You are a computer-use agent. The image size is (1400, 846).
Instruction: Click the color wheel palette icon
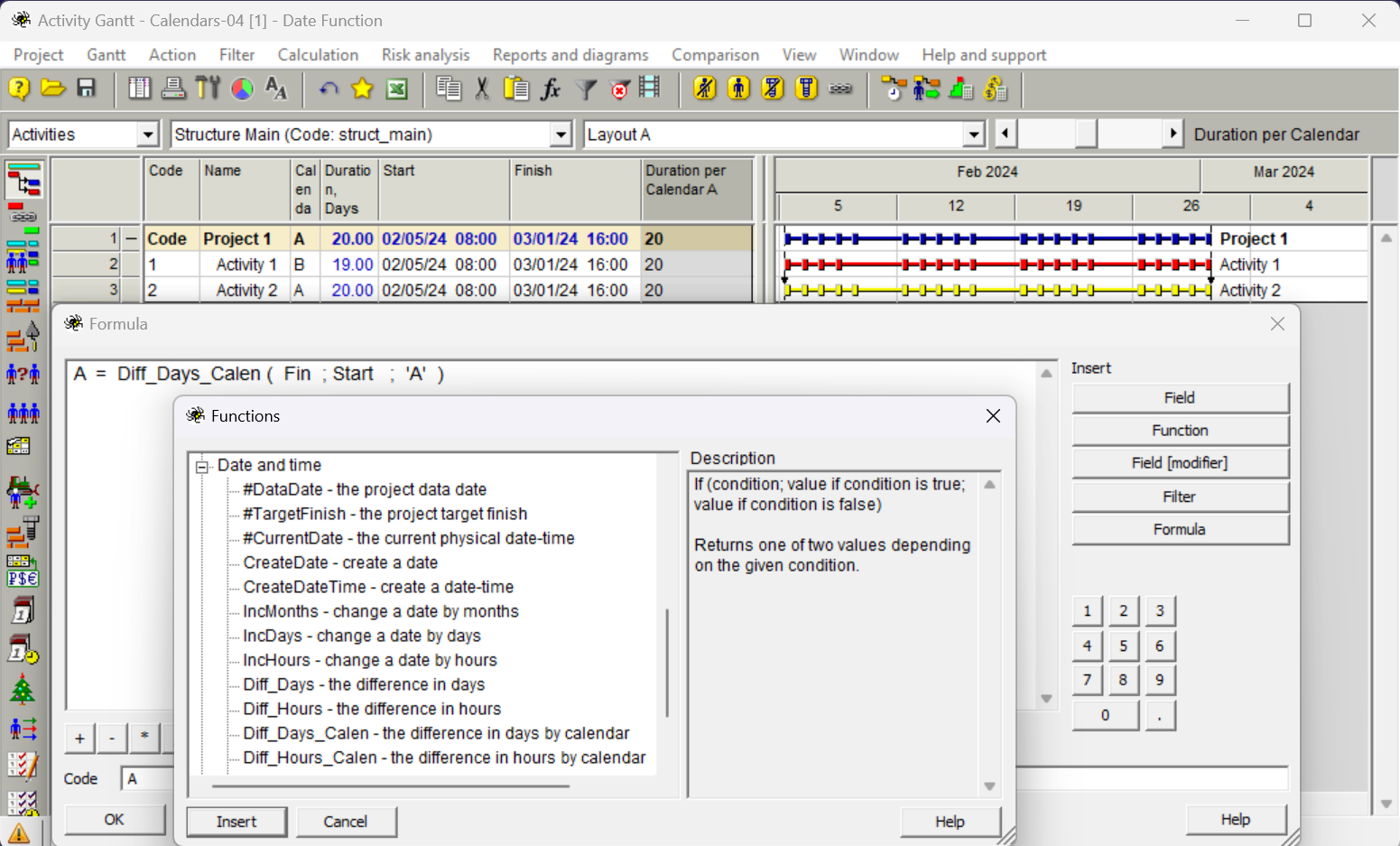242,88
